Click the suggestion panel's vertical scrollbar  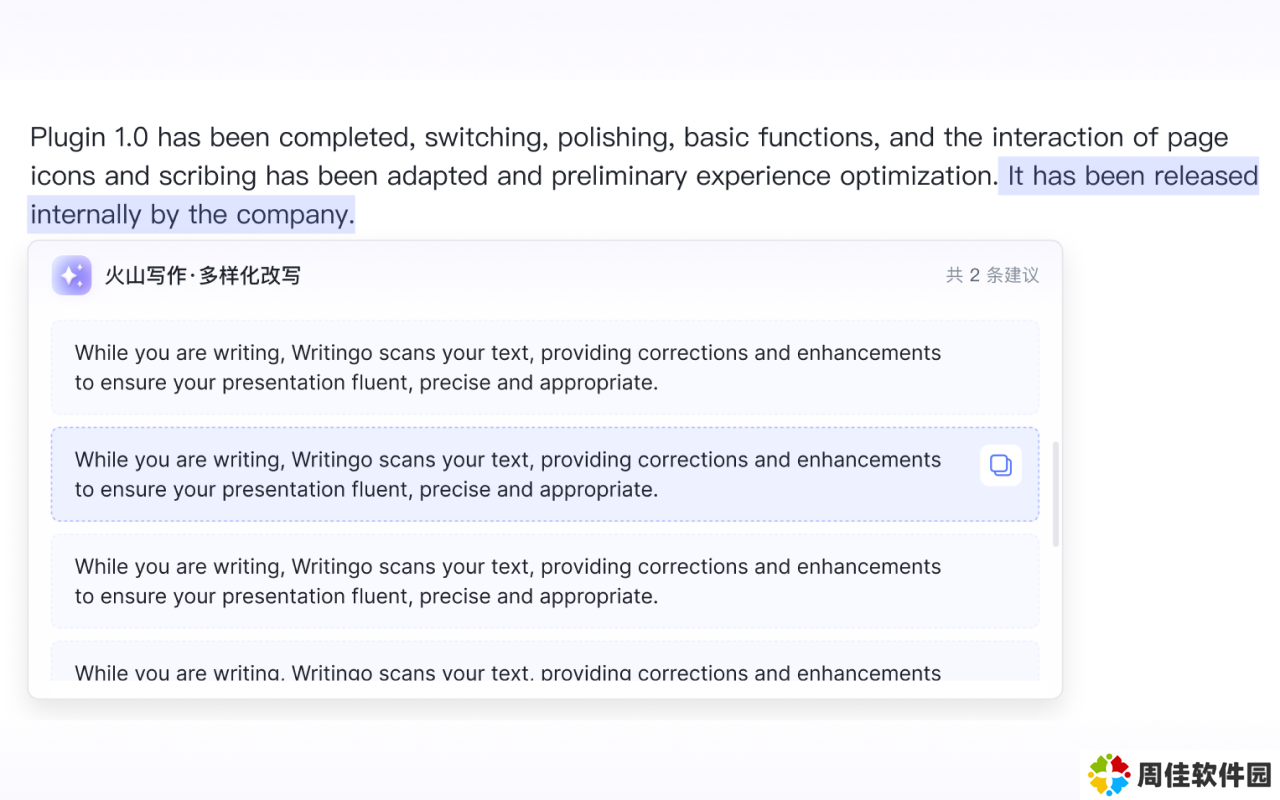tap(1056, 494)
